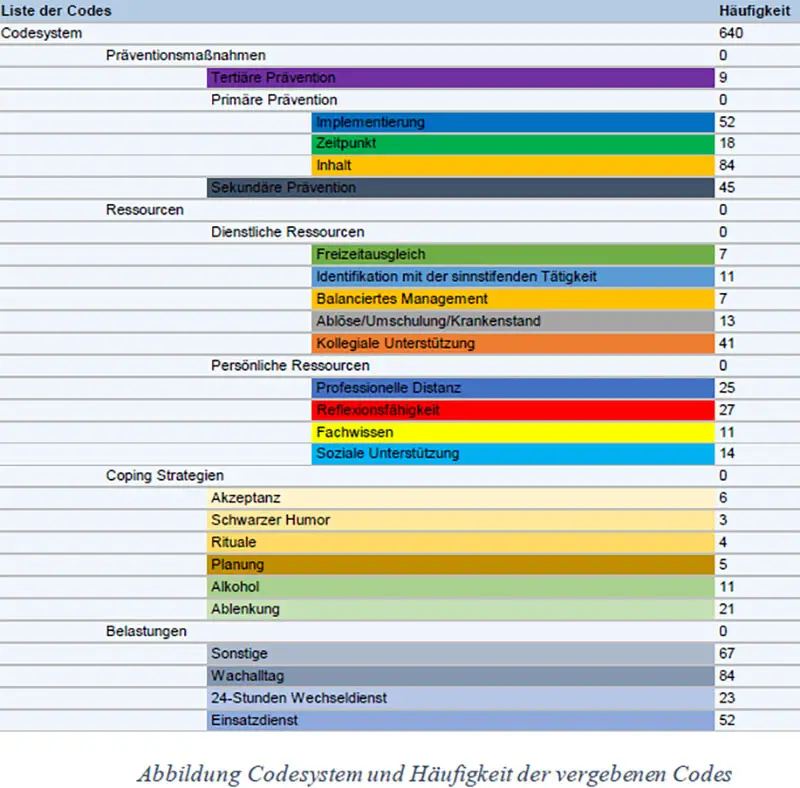This screenshot has width=800, height=788.
Task: Click the frequency value 640
Action: click(731, 33)
